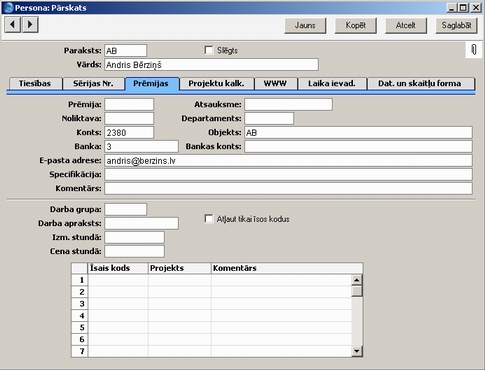
Task: Click the window app icon in title bar
Action: (8, 7)
